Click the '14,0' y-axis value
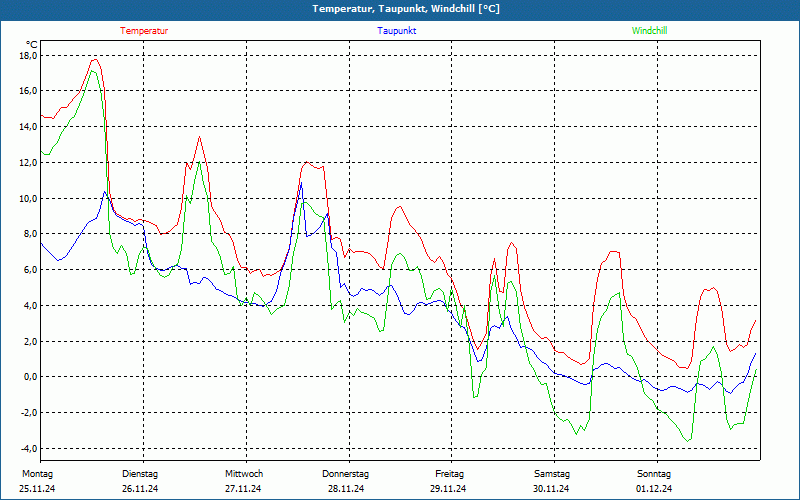This screenshot has height=500, width=800. pyautogui.click(x=28, y=127)
